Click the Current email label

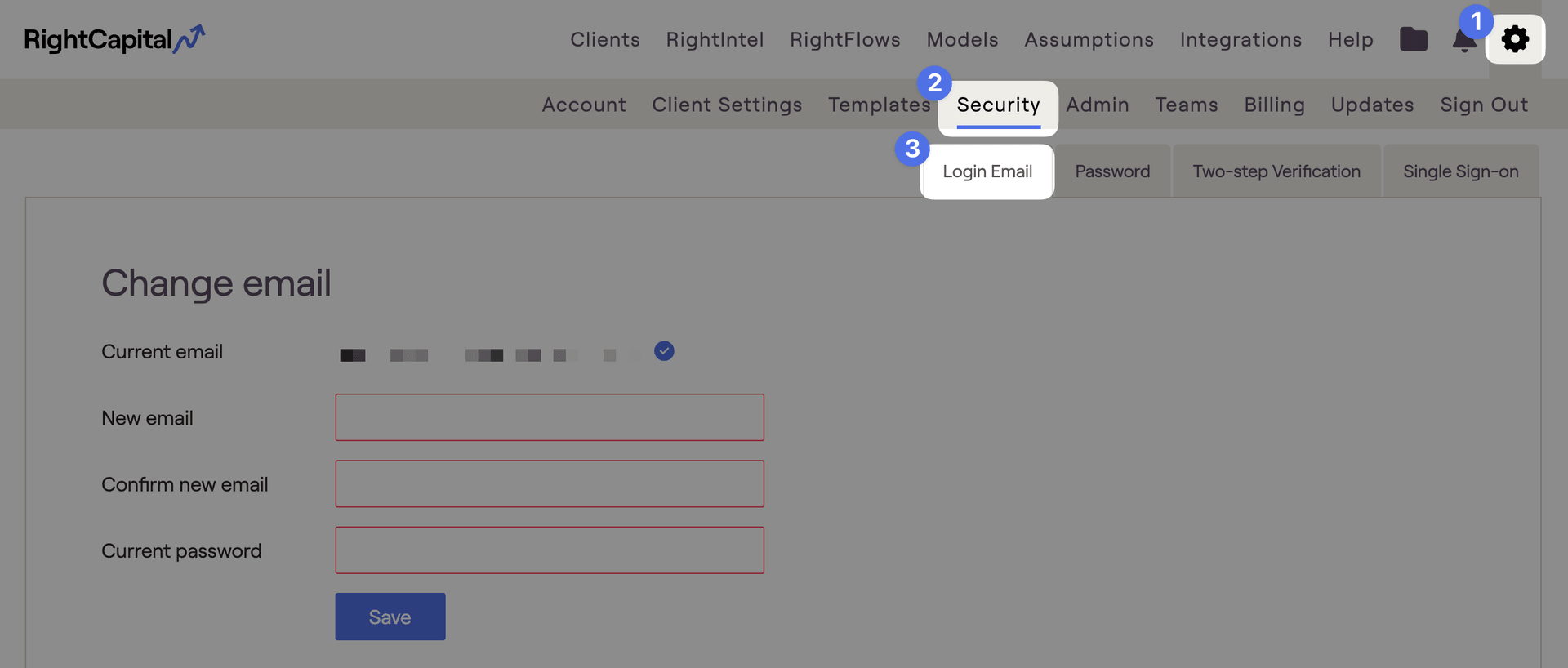click(162, 352)
